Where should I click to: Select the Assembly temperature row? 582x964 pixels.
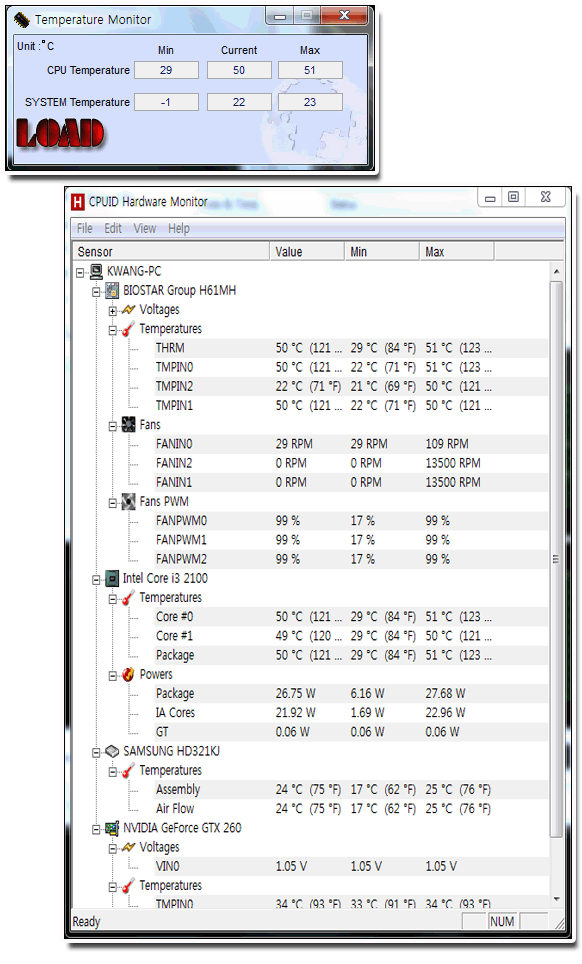click(351, 789)
